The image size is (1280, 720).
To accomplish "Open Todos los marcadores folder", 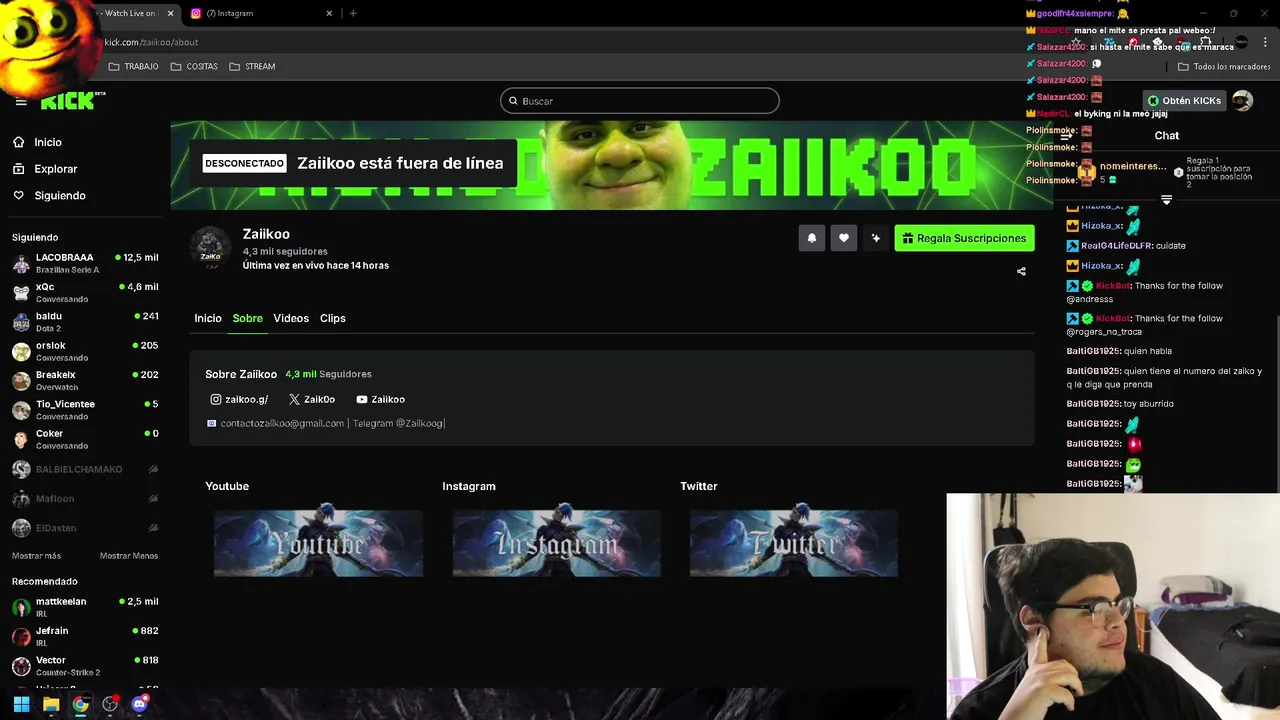I will tap(1224, 67).
